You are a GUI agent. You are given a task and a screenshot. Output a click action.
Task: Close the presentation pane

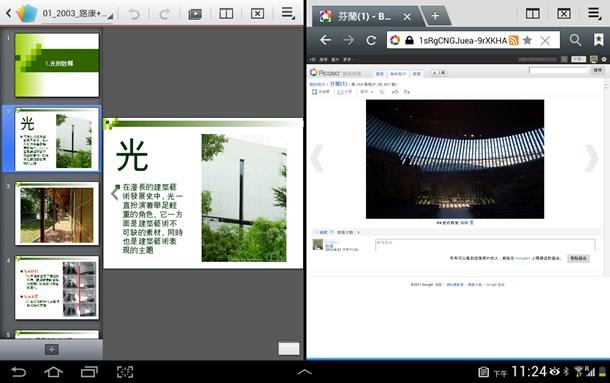pyautogui.click(x=257, y=14)
